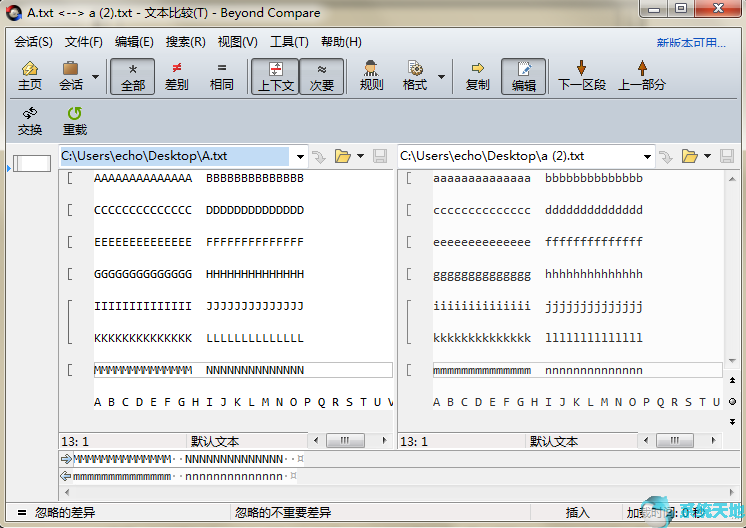Expand right pane folder icon dropdown

[707, 156]
